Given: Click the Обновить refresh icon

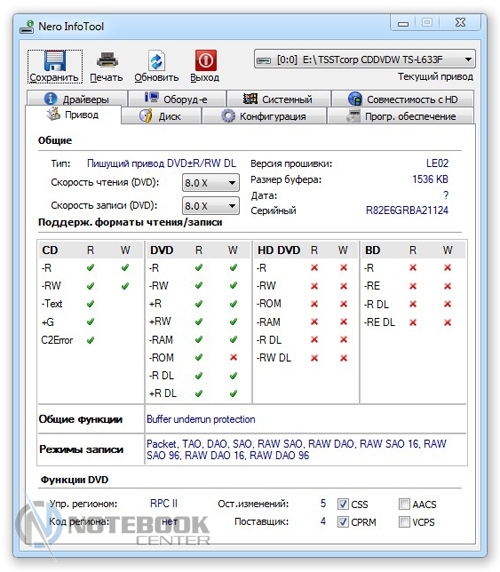Looking at the screenshot, I should [x=156, y=61].
